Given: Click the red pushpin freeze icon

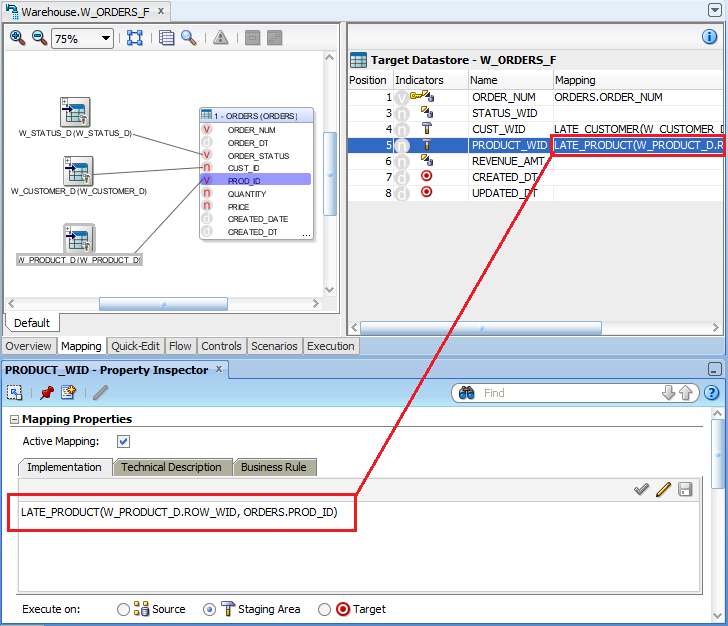Looking at the screenshot, I should (x=46, y=393).
